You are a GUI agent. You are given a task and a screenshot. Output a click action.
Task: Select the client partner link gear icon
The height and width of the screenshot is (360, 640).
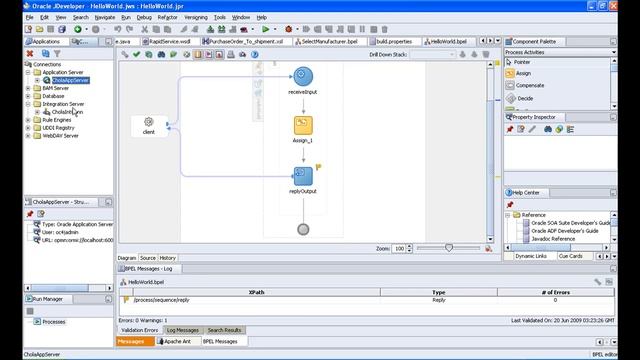[x=149, y=122]
